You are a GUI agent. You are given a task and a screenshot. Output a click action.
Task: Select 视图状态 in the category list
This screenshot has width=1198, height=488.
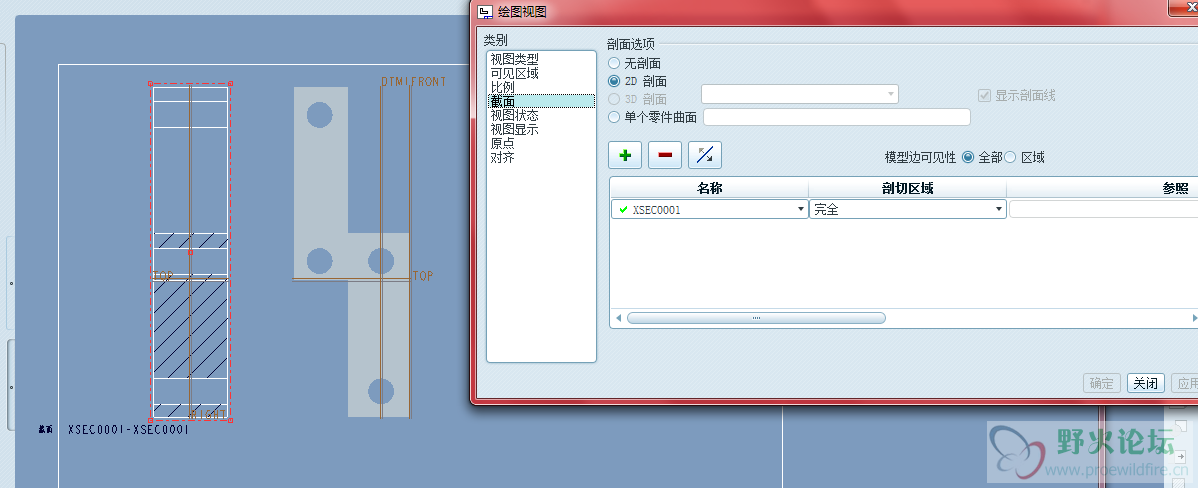514,115
